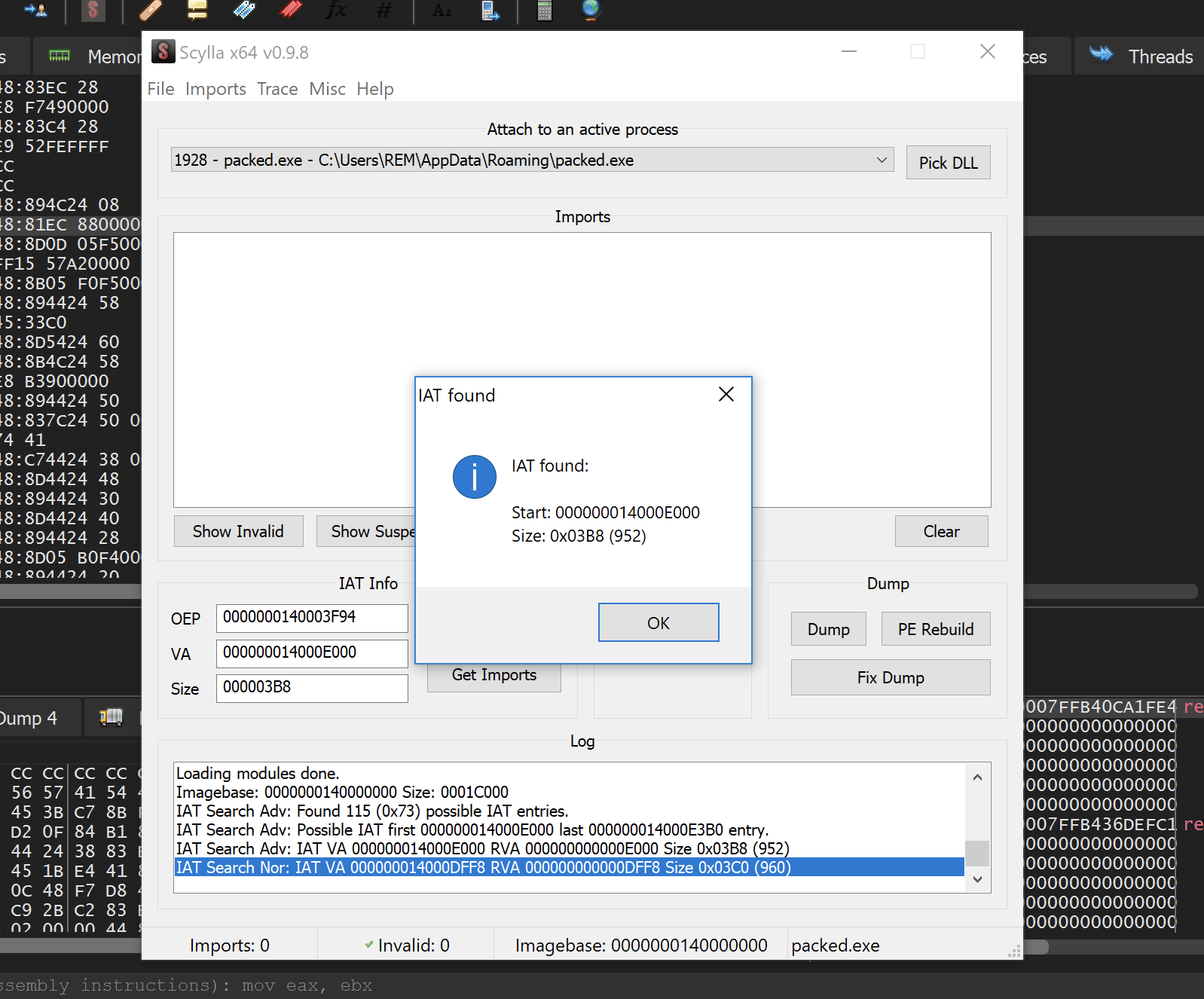Click into the IAT Size field

pos(312,688)
